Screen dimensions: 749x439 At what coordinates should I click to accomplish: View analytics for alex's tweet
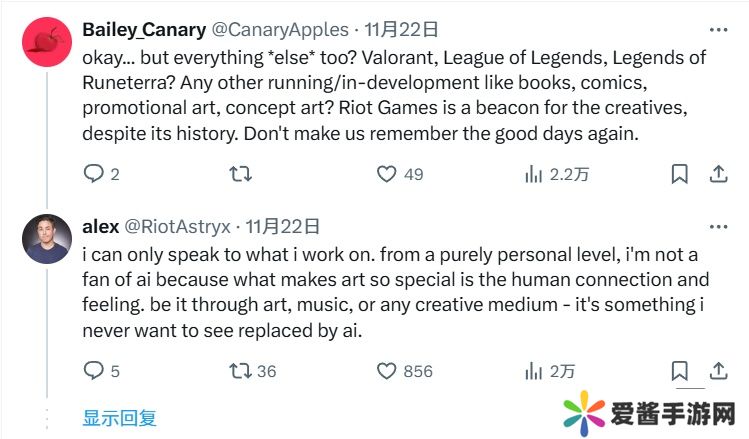[x=534, y=371]
